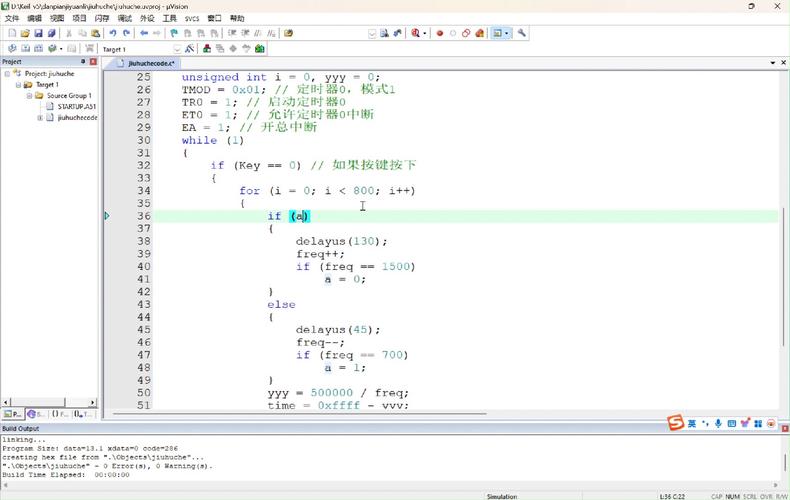
Task: Collapse the Target 1 tree node
Action: (18, 85)
